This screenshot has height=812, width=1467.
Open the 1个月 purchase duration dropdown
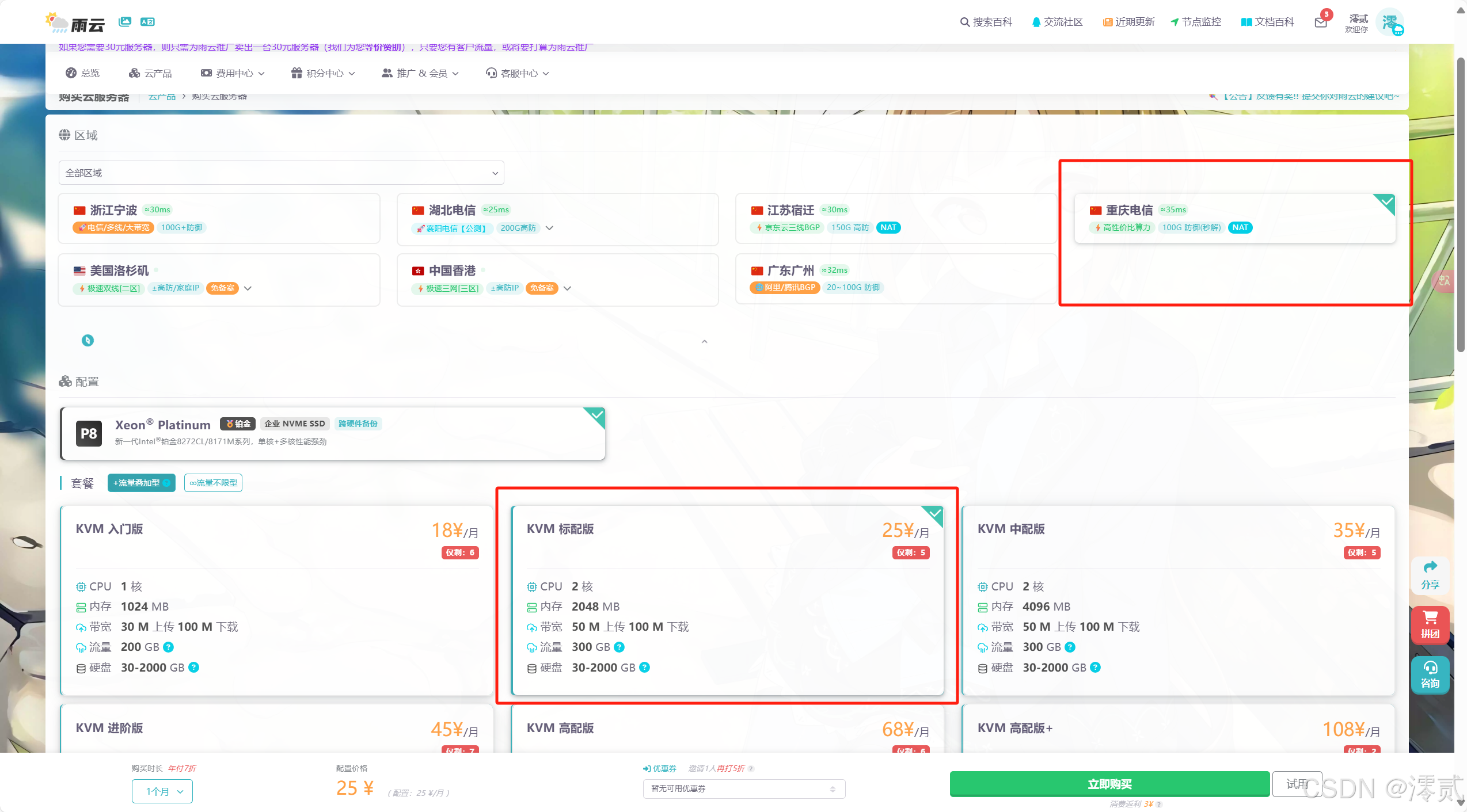162,791
